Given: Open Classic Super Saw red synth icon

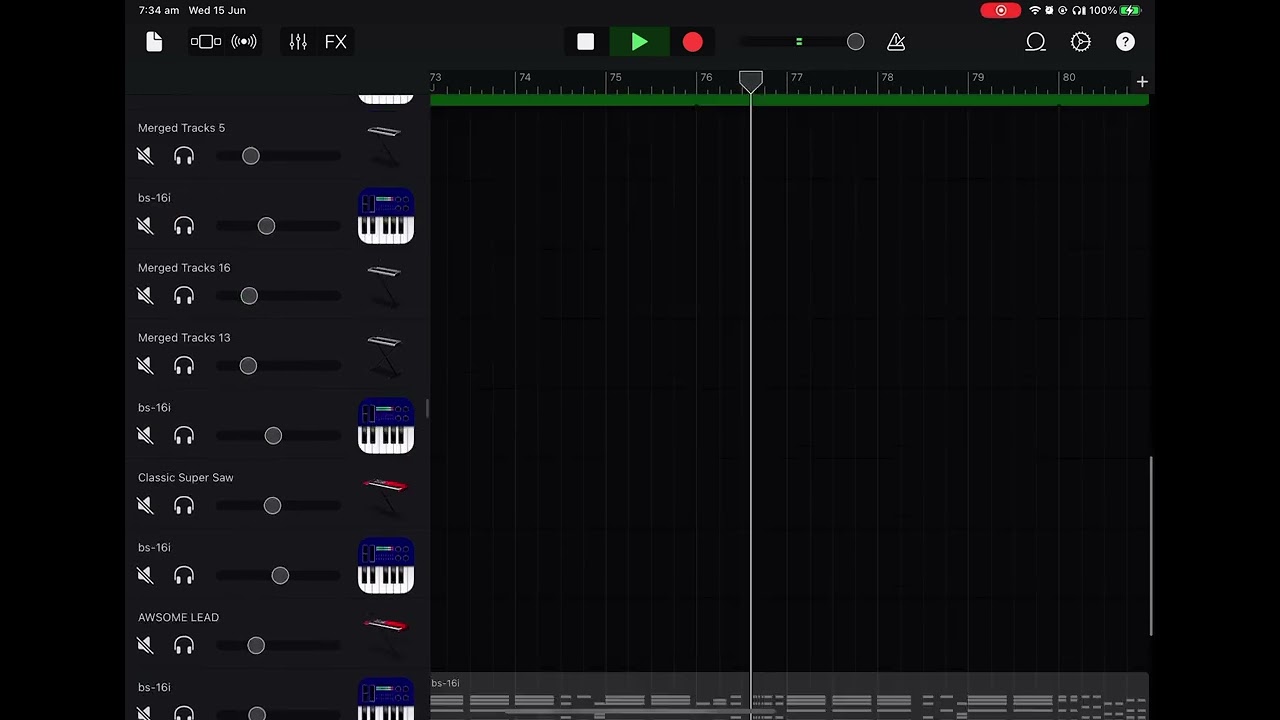Looking at the screenshot, I should 385,496.
